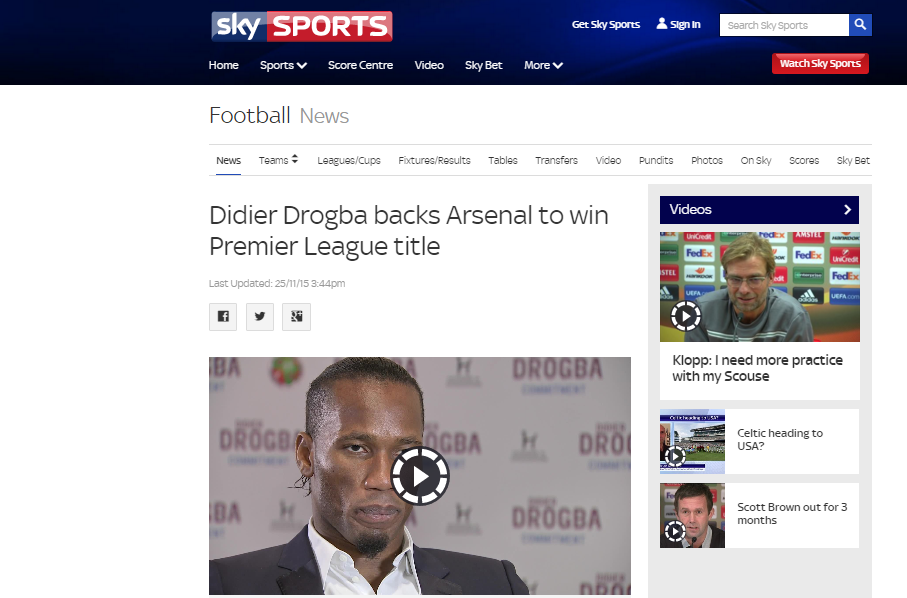907x598 pixels.
Task: Share the article on Google Plus
Action: (x=296, y=316)
